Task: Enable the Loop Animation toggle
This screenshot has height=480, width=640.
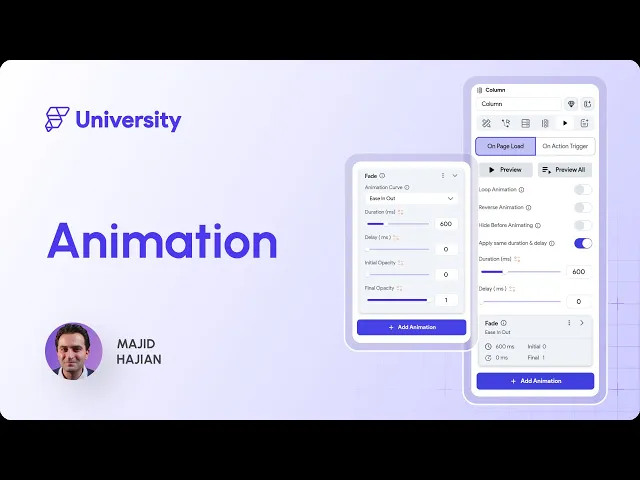Action: click(x=583, y=190)
